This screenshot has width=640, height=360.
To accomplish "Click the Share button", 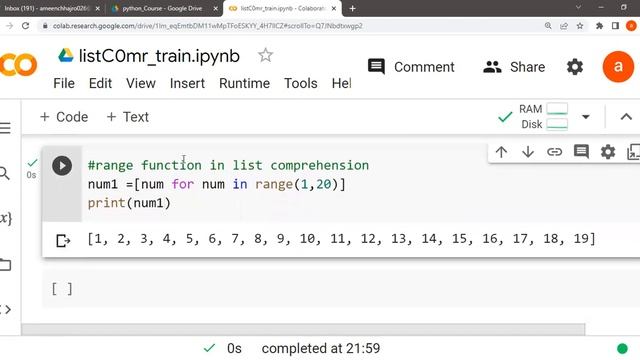I will 514,67.
